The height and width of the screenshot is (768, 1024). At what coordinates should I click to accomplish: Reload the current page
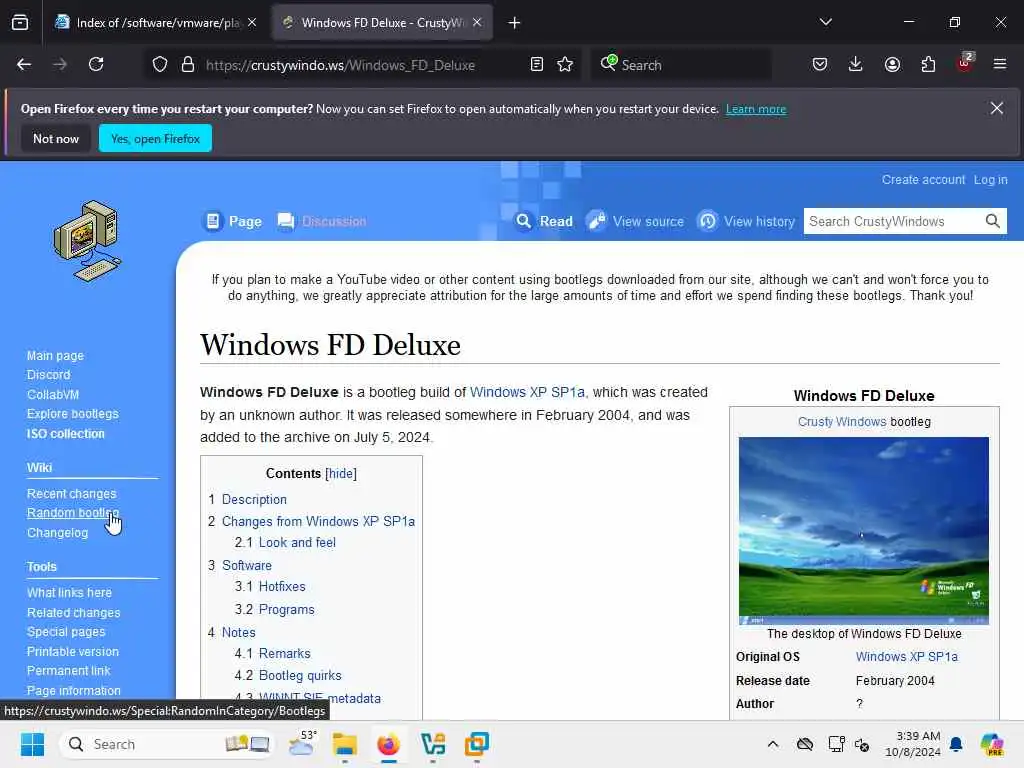coord(96,64)
